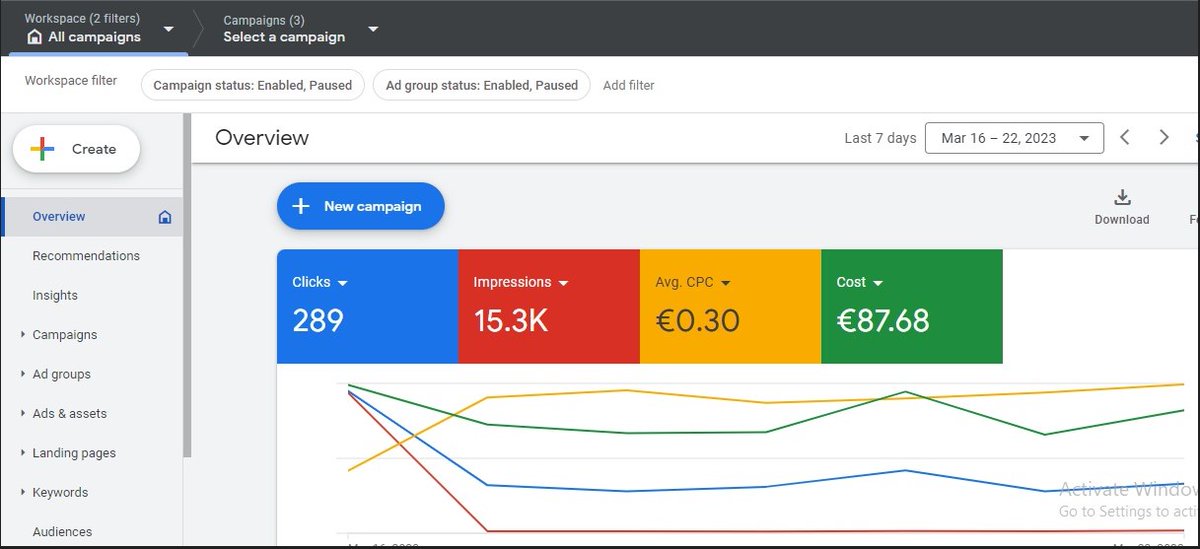The height and width of the screenshot is (549, 1200).
Task: Click the home icon next to All campaigns
Action: pos(35,37)
